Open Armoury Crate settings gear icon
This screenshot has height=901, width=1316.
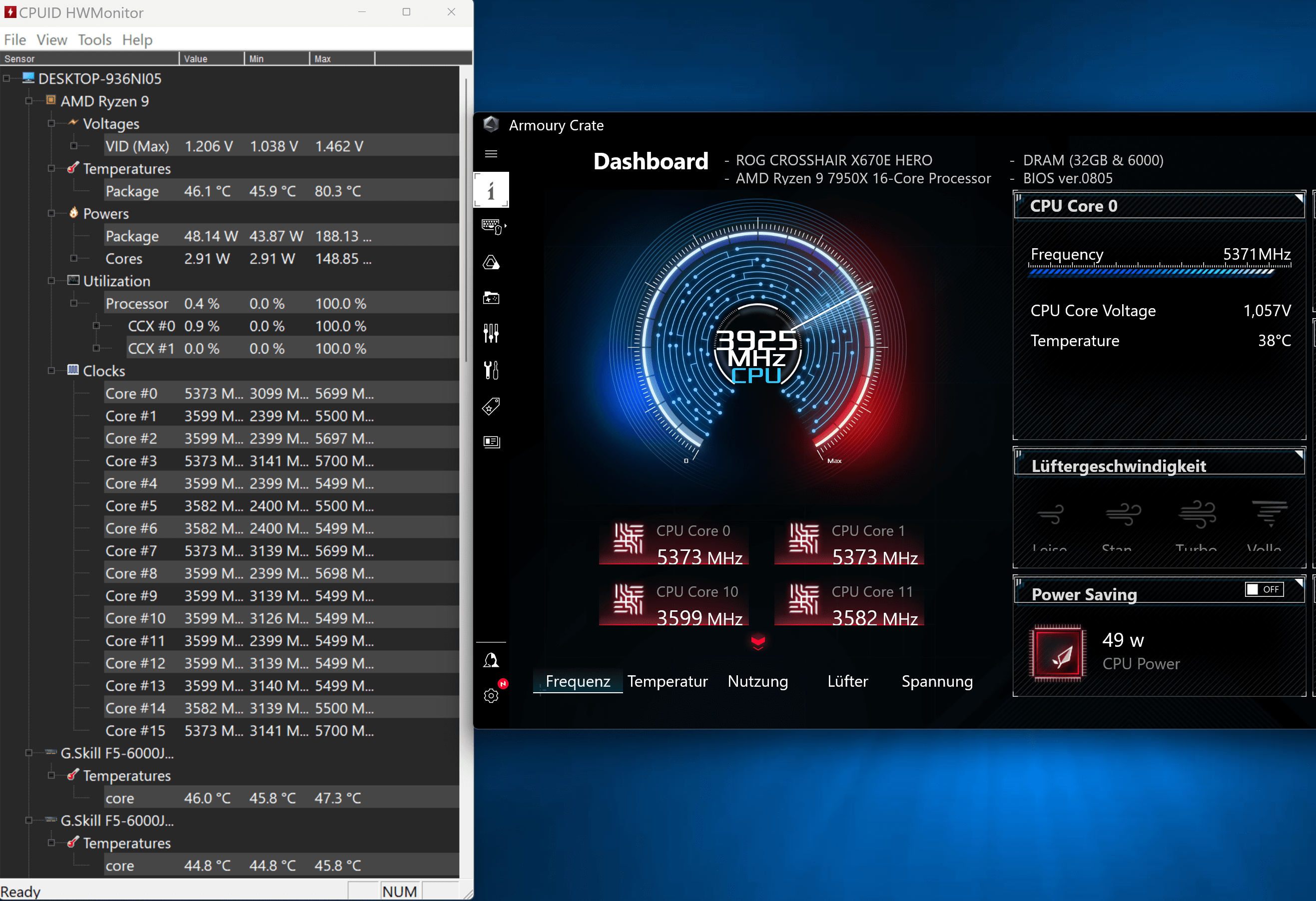[491, 696]
